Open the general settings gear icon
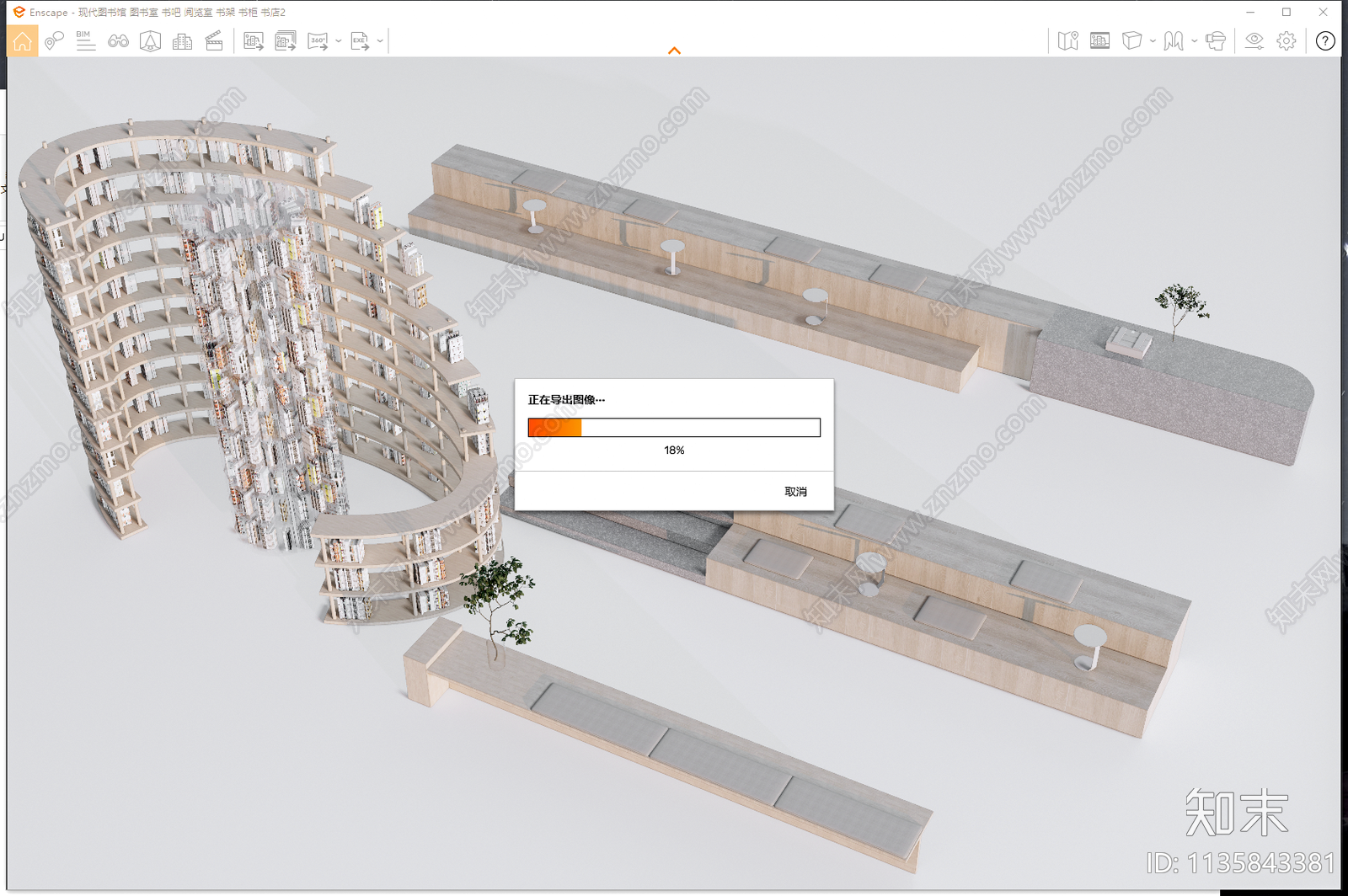The width and height of the screenshot is (1348, 896). point(1286,40)
